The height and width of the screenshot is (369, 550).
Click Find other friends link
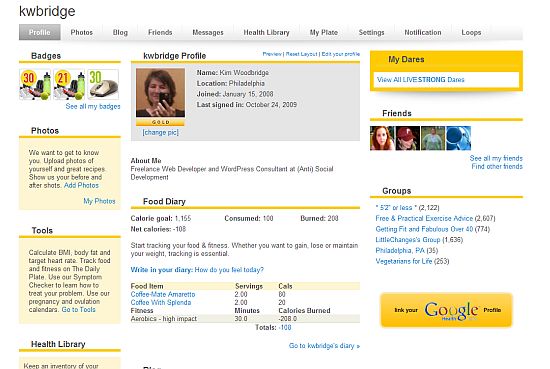[497, 166]
